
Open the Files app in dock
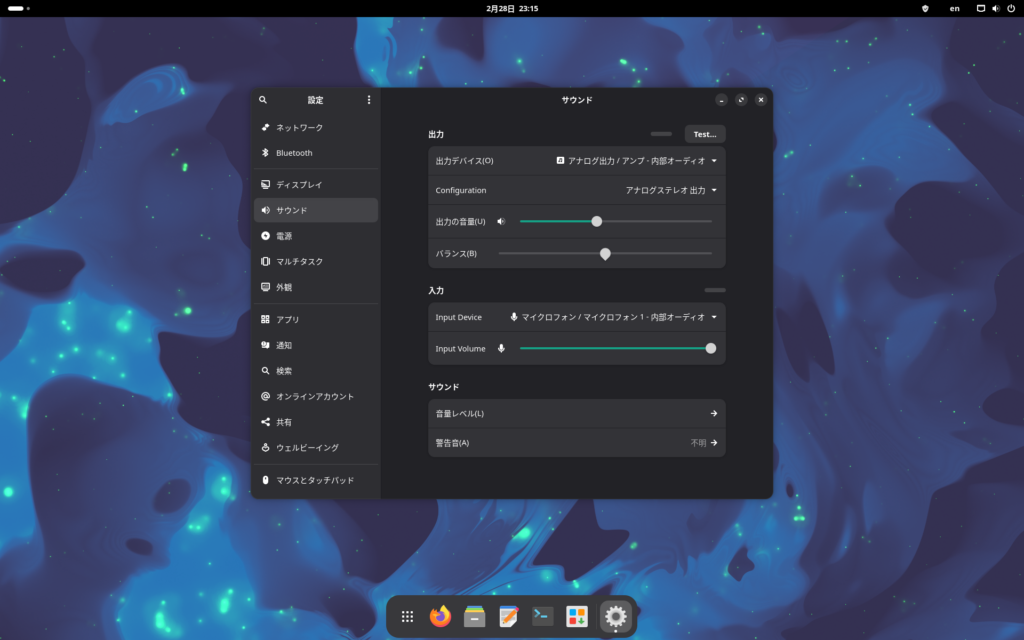tap(474, 617)
